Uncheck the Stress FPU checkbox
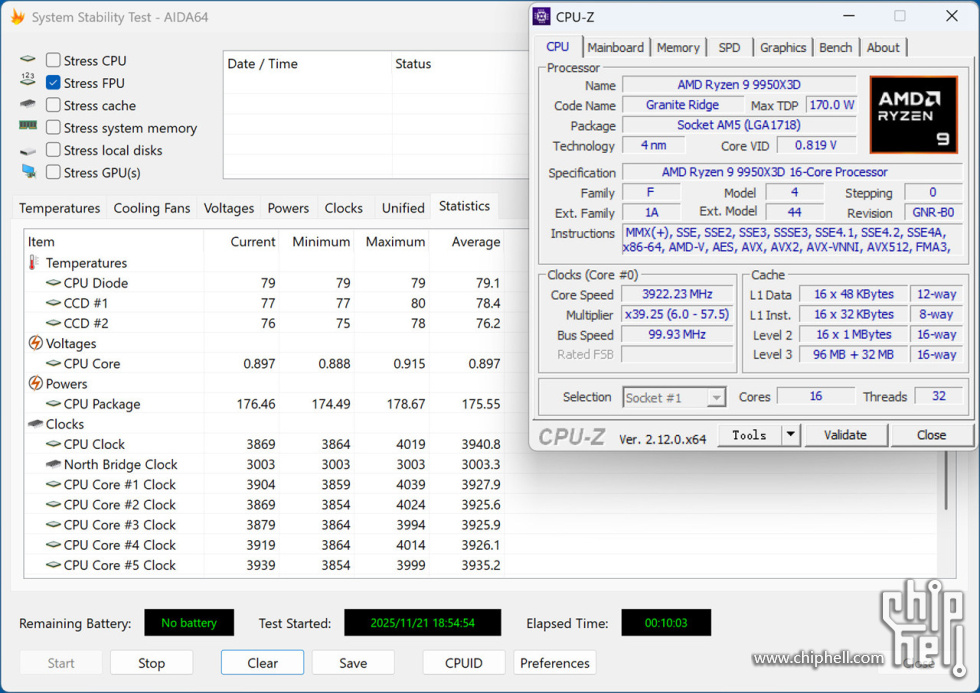 click(x=53, y=83)
